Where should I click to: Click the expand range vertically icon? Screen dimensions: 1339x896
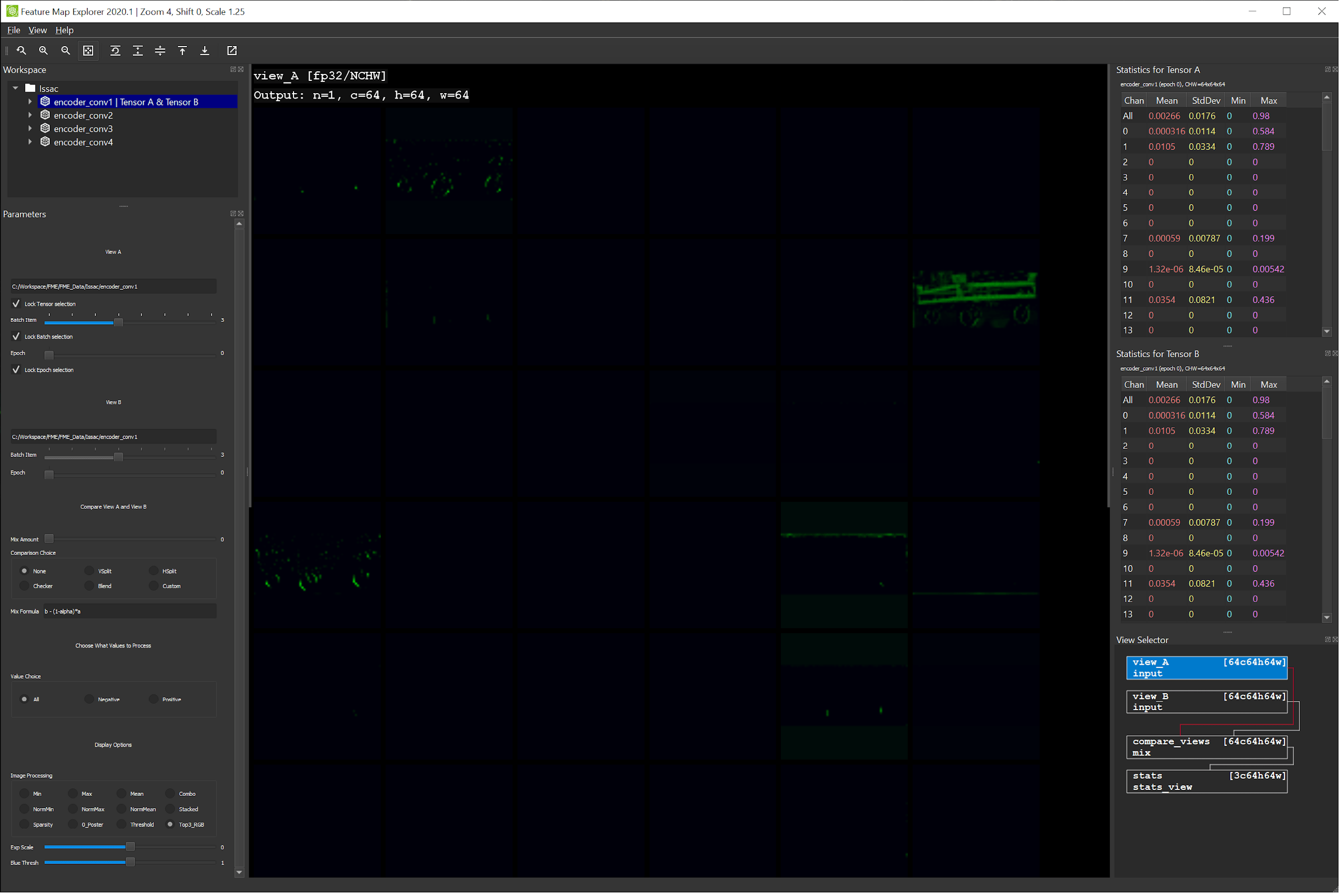click(138, 51)
